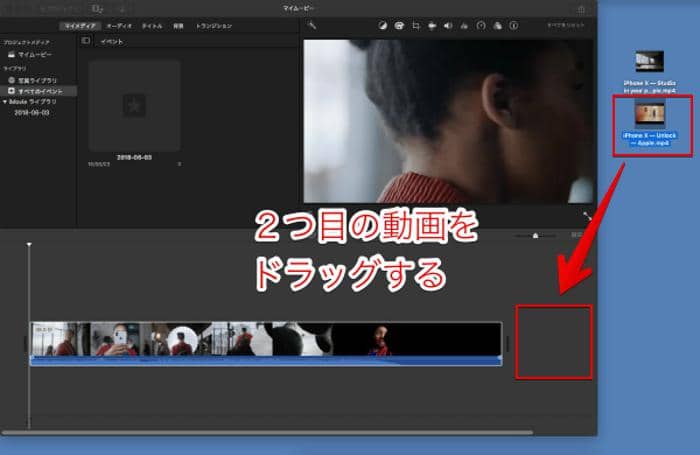This screenshot has width=700, height=455.
Task: Select 写真ライブラリ in the sidebar
Action: point(33,80)
